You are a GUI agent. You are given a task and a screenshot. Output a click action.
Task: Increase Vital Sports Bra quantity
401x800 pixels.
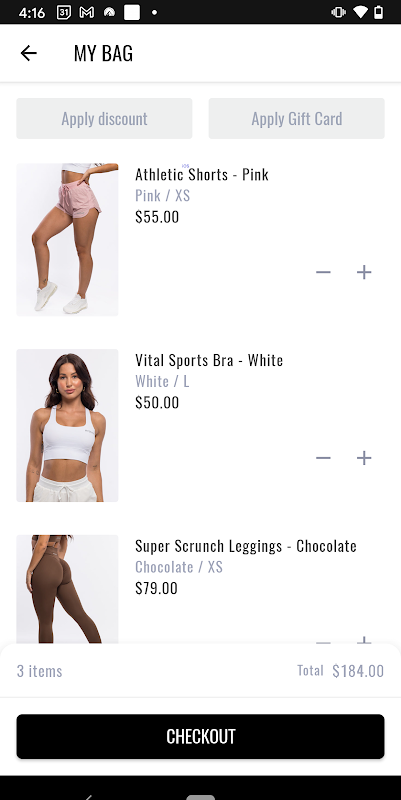(364, 458)
